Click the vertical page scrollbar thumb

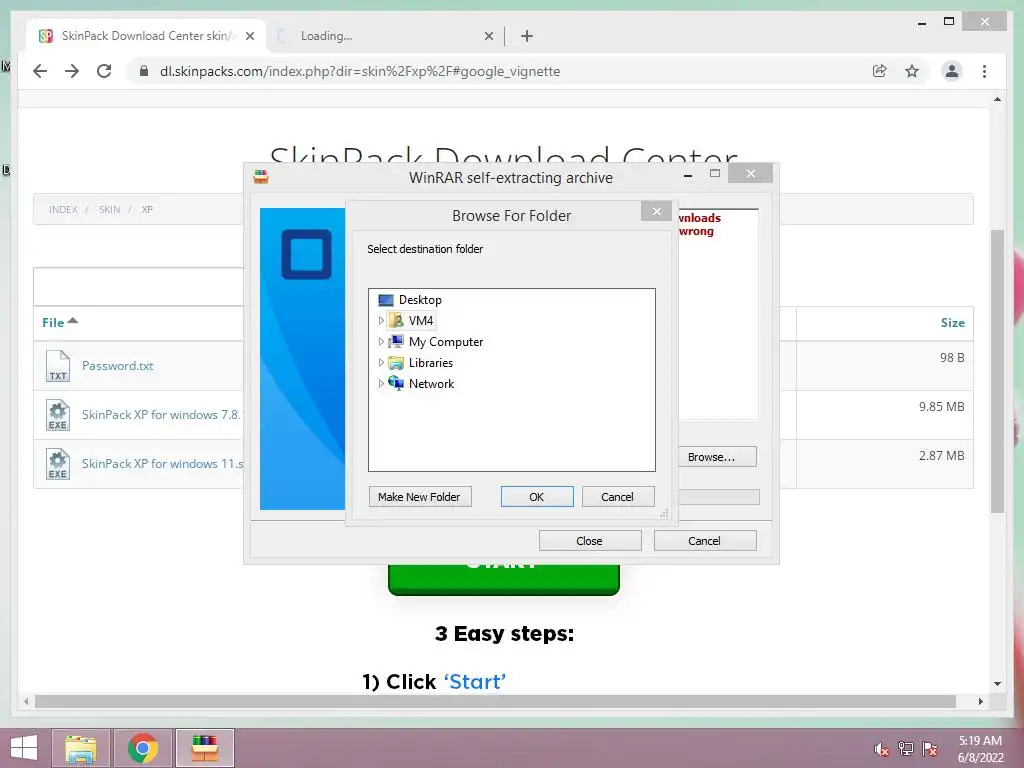pos(997,371)
